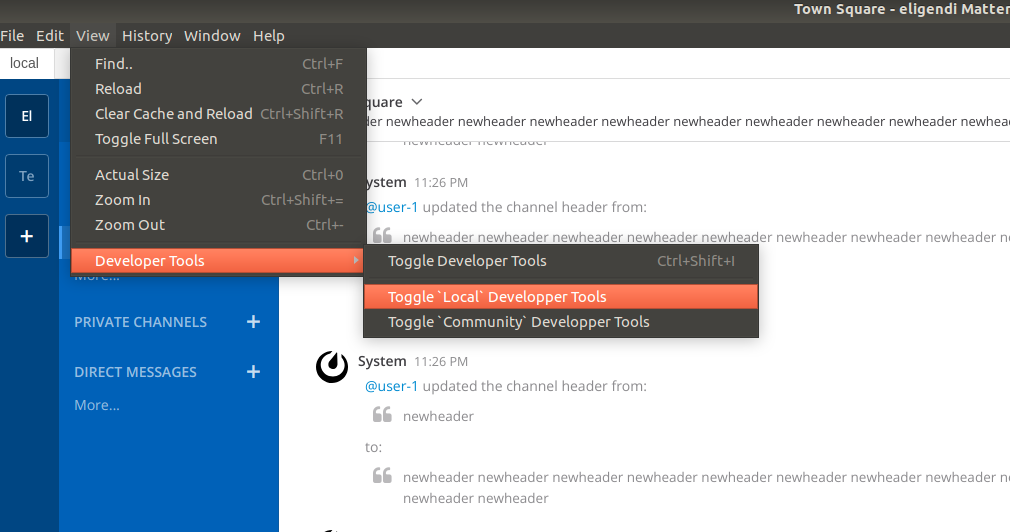This screenshot has width=1010, height=532.
Task: Select Zoom Out menu entry
Action: (x=219, y=225)
